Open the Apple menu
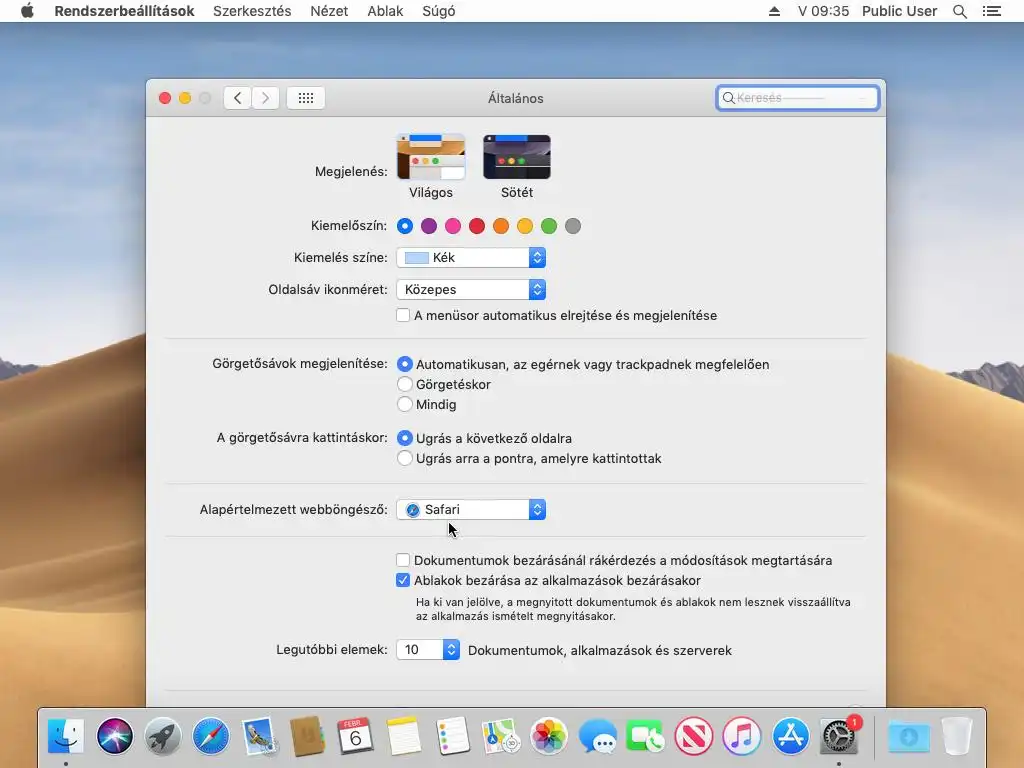This screenshot has width=1024, height=768. coord(27,10)
